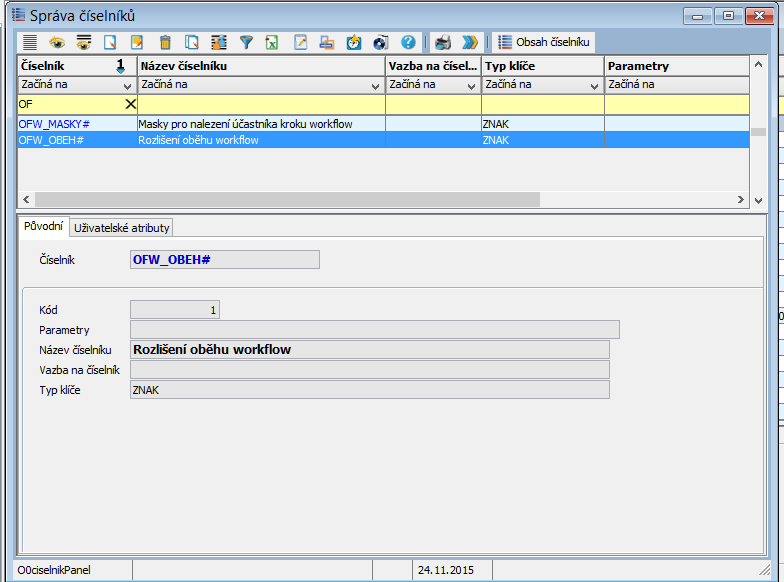
Task: Click the Excel export icon
Action: coord(272,43)
